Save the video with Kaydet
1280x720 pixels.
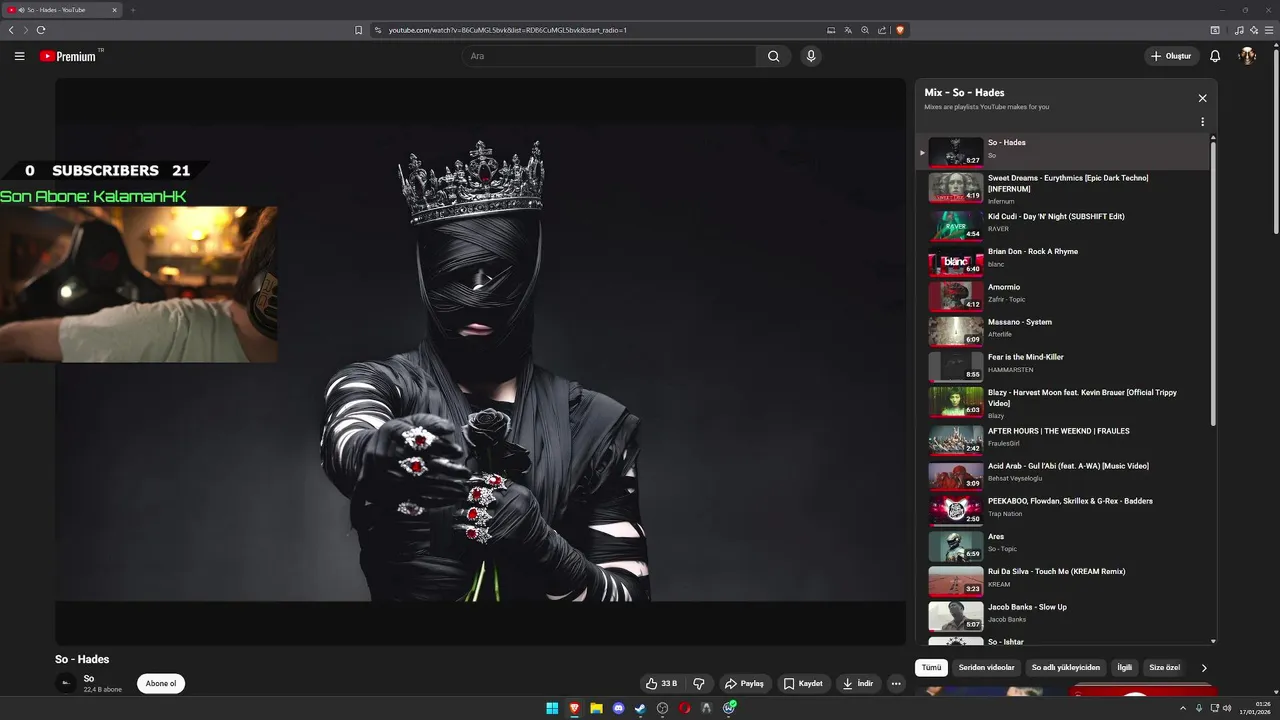(803, 684)
